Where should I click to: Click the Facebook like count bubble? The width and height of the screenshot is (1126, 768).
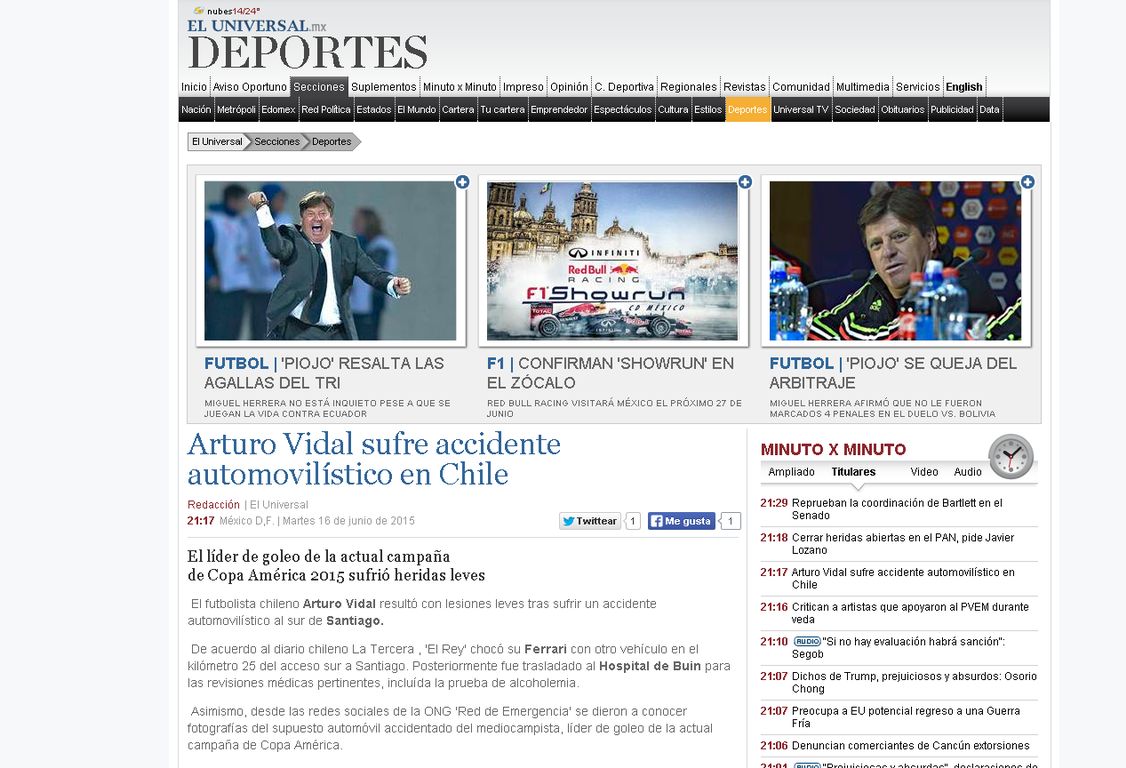(730, 521)
